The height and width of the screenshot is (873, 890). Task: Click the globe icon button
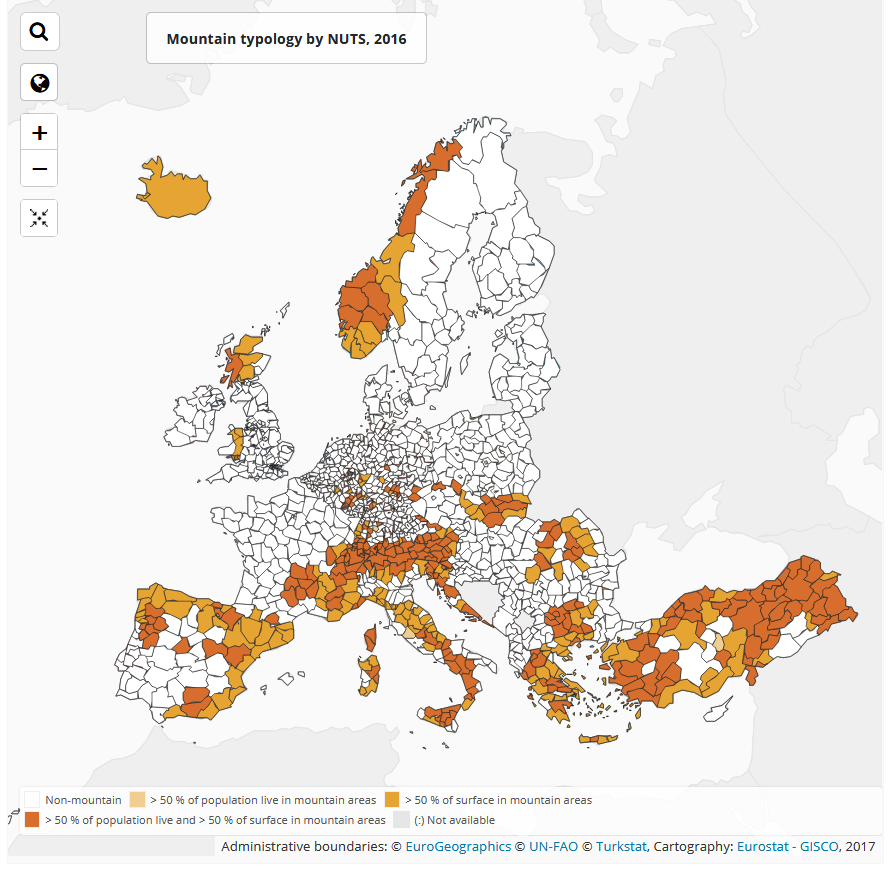click(x=39, y=83)
